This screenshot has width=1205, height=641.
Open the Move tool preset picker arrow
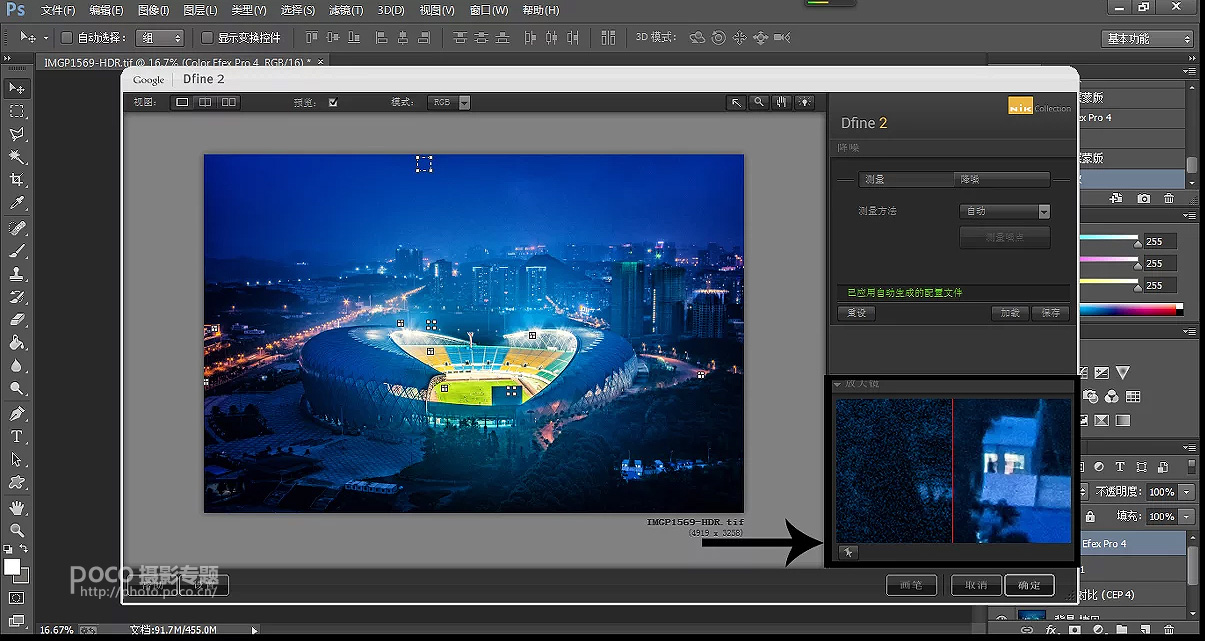point(45,38)
